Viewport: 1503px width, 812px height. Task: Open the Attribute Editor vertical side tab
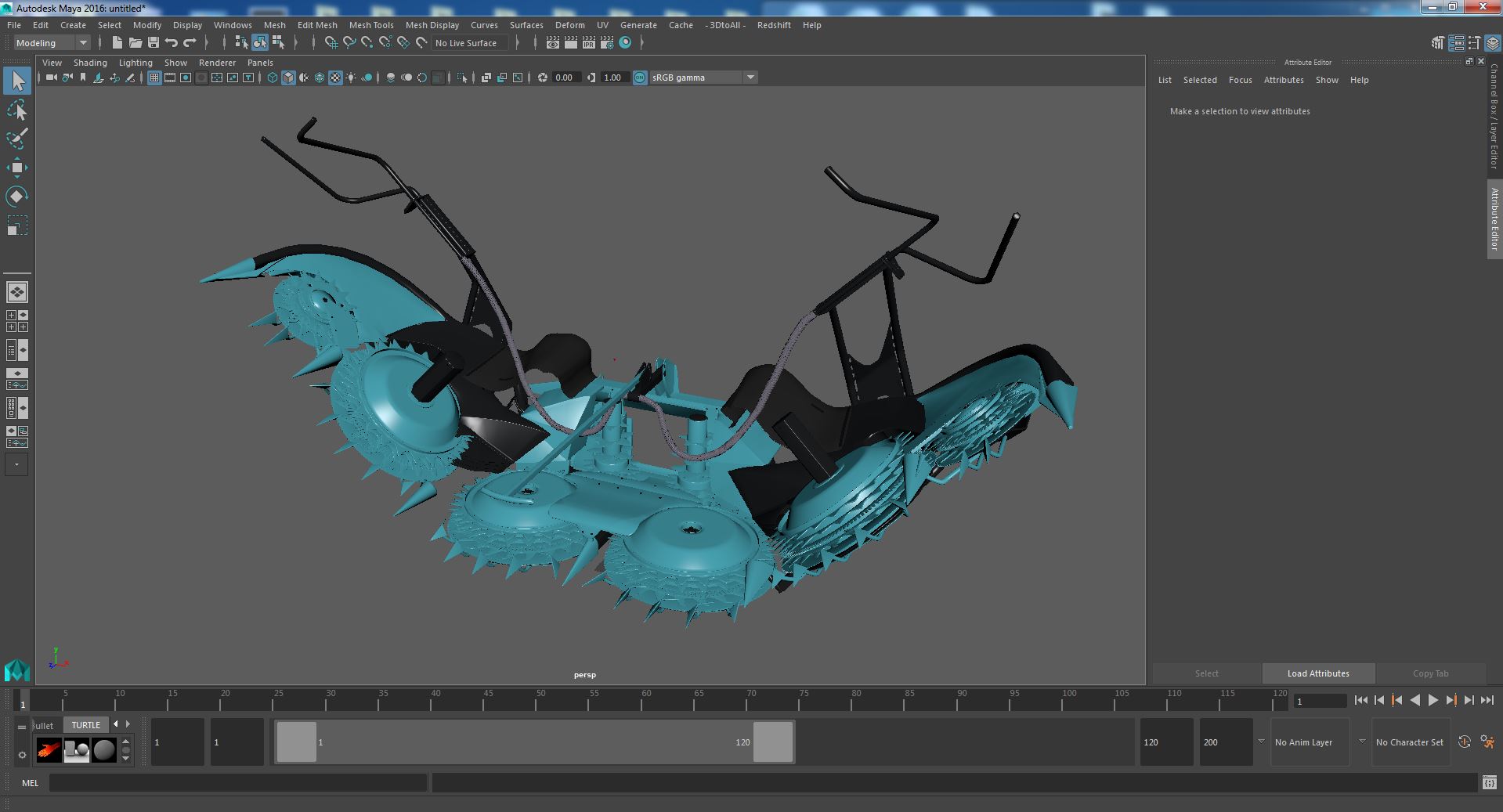[1494, 219]
